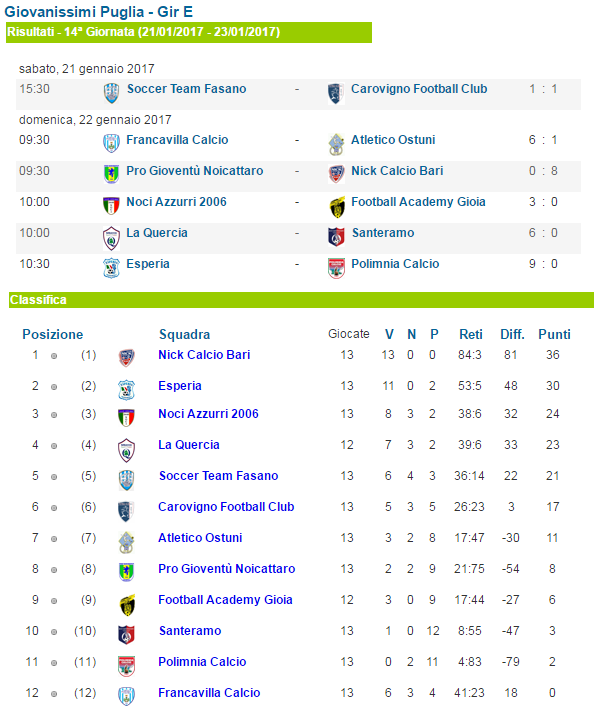The height and width of the screenshot is (707, 608).
Task: Click the 6 : 1 Francavilla match score
Action: coord(543,140)
